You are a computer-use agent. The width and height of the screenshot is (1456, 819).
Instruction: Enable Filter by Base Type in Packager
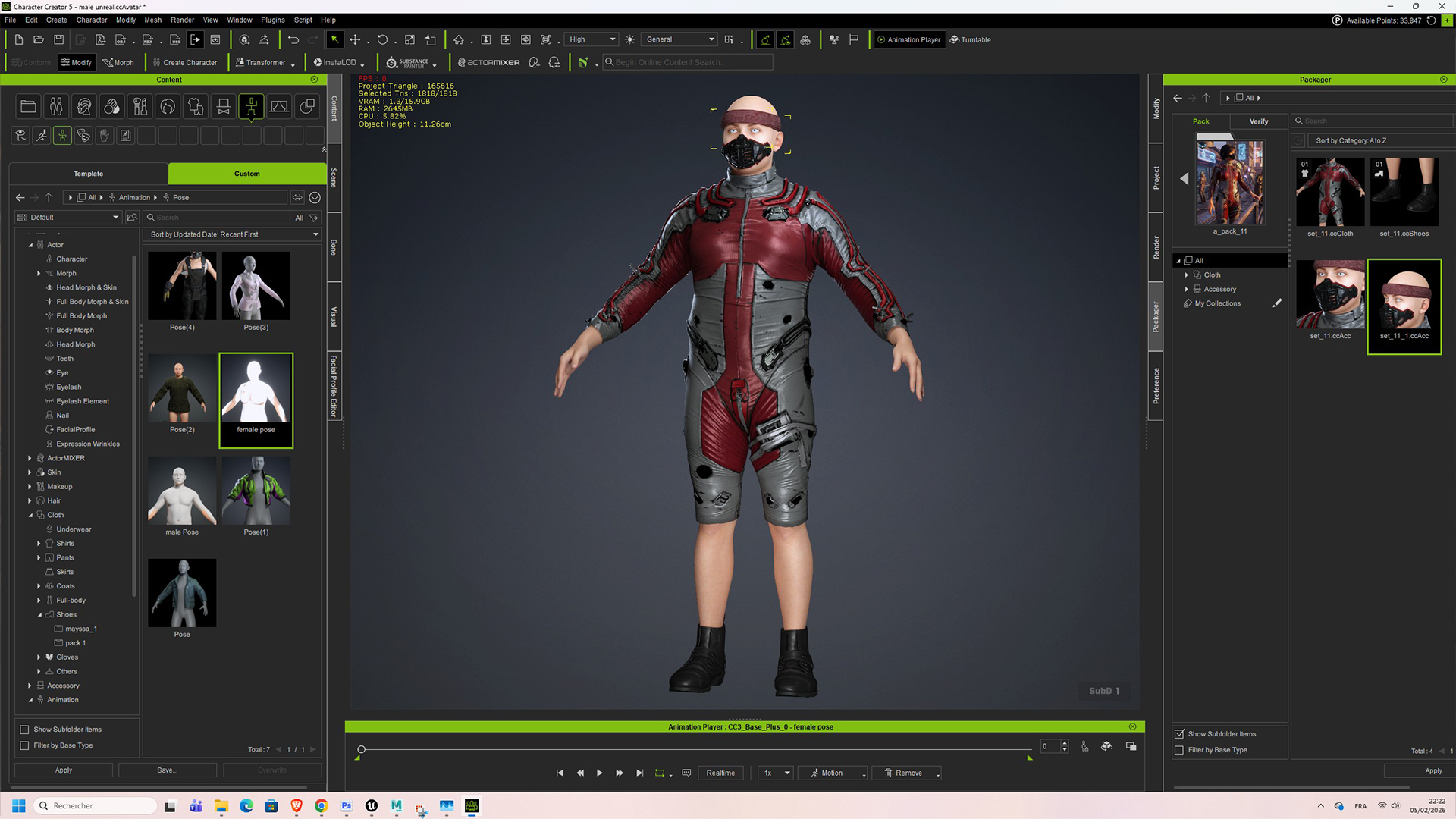tap(1179, 750)
